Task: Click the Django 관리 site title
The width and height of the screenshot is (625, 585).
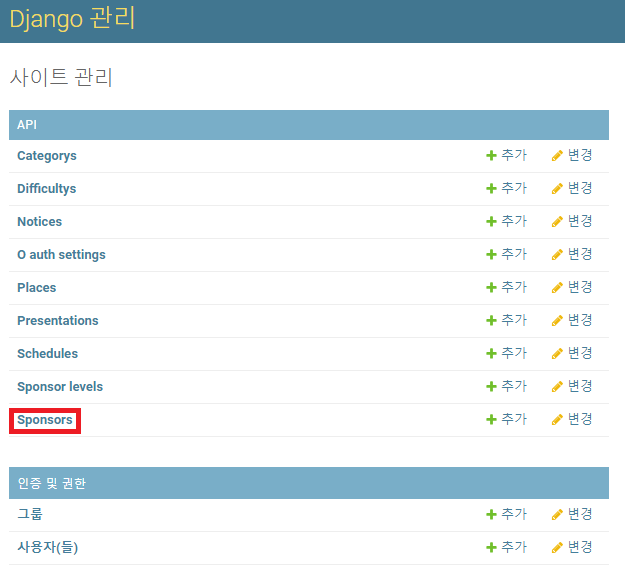Action: tap(72, 19)
